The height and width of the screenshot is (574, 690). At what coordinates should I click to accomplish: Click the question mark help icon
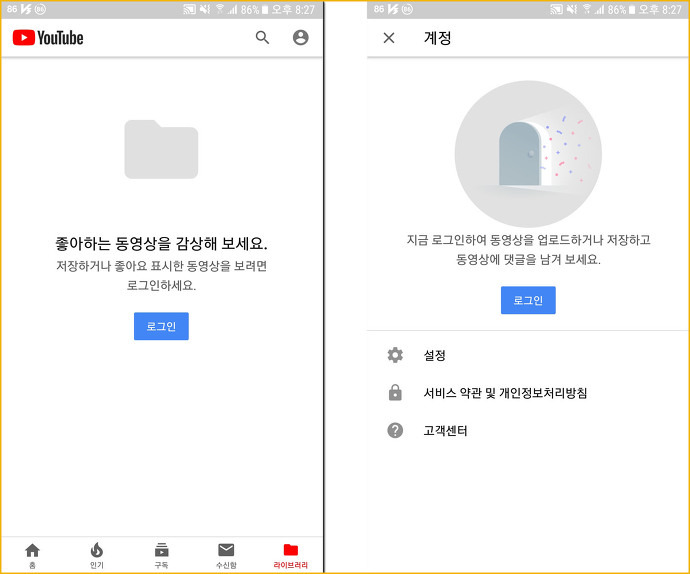(x=395, y=430)
